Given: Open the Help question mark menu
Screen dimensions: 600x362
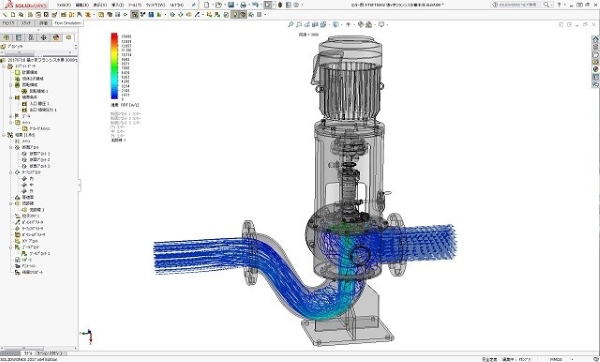Looking at the screenshot, I should [x=559, y=5].
